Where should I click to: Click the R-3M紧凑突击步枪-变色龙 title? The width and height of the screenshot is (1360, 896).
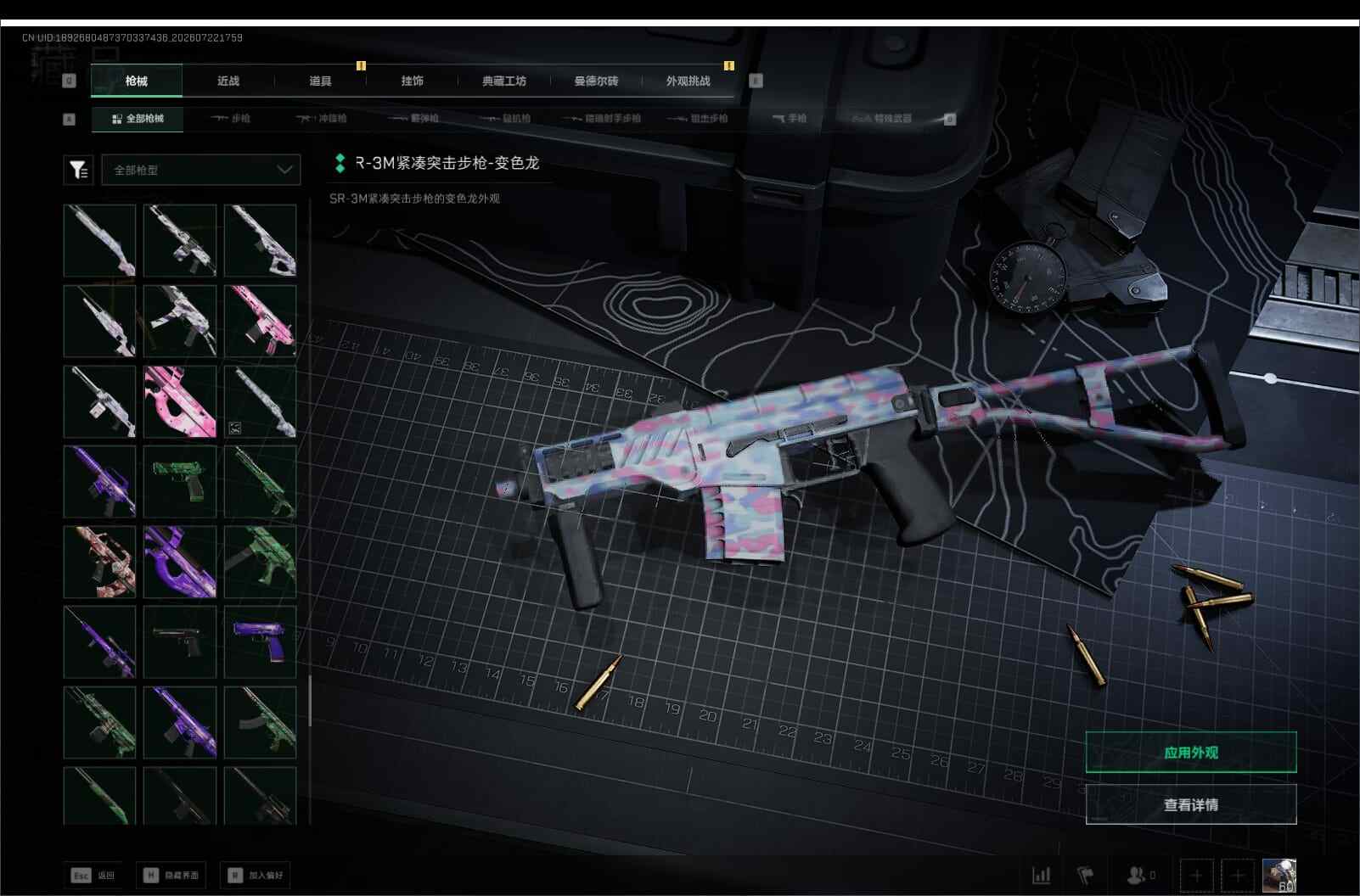click(447, 163)
